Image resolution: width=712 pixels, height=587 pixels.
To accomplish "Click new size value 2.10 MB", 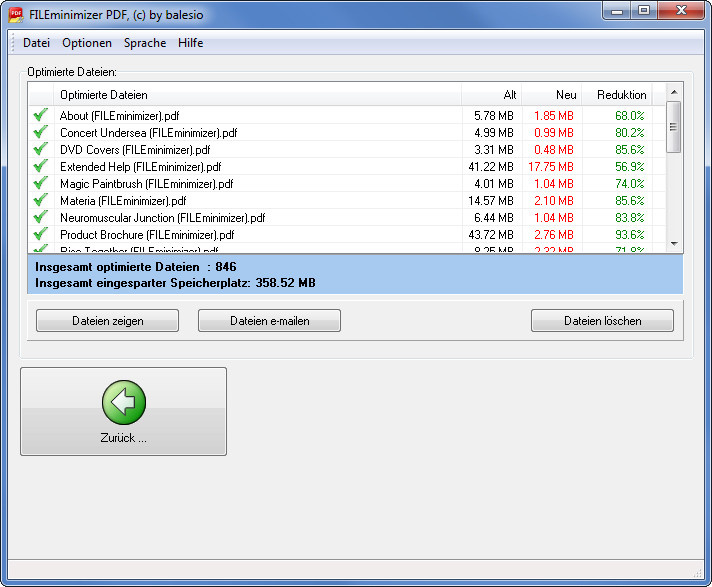I will (x=554, y=201).
